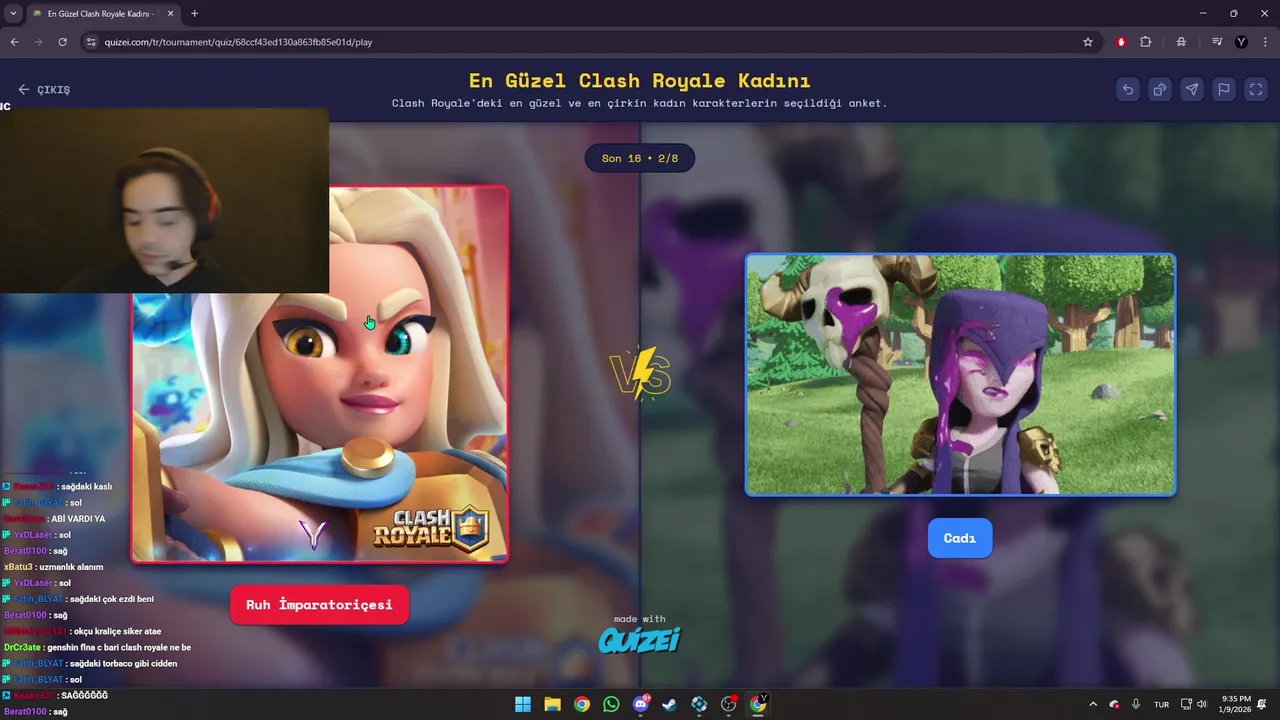Open the incognito-style hat extension icon

(1181, 42)
